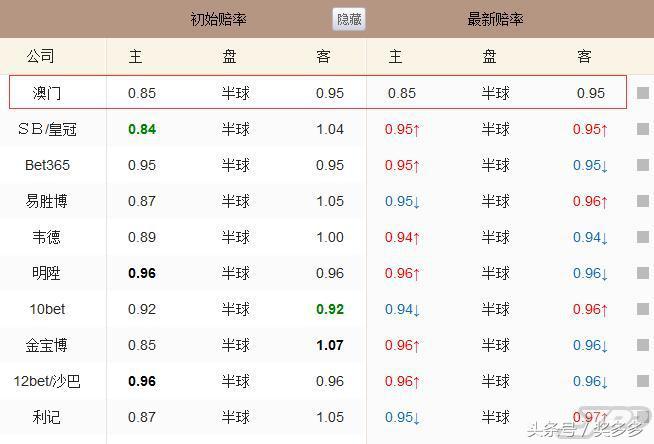654x444 pixels.
Task: Click company name 澳门
Action: point(47,93)
